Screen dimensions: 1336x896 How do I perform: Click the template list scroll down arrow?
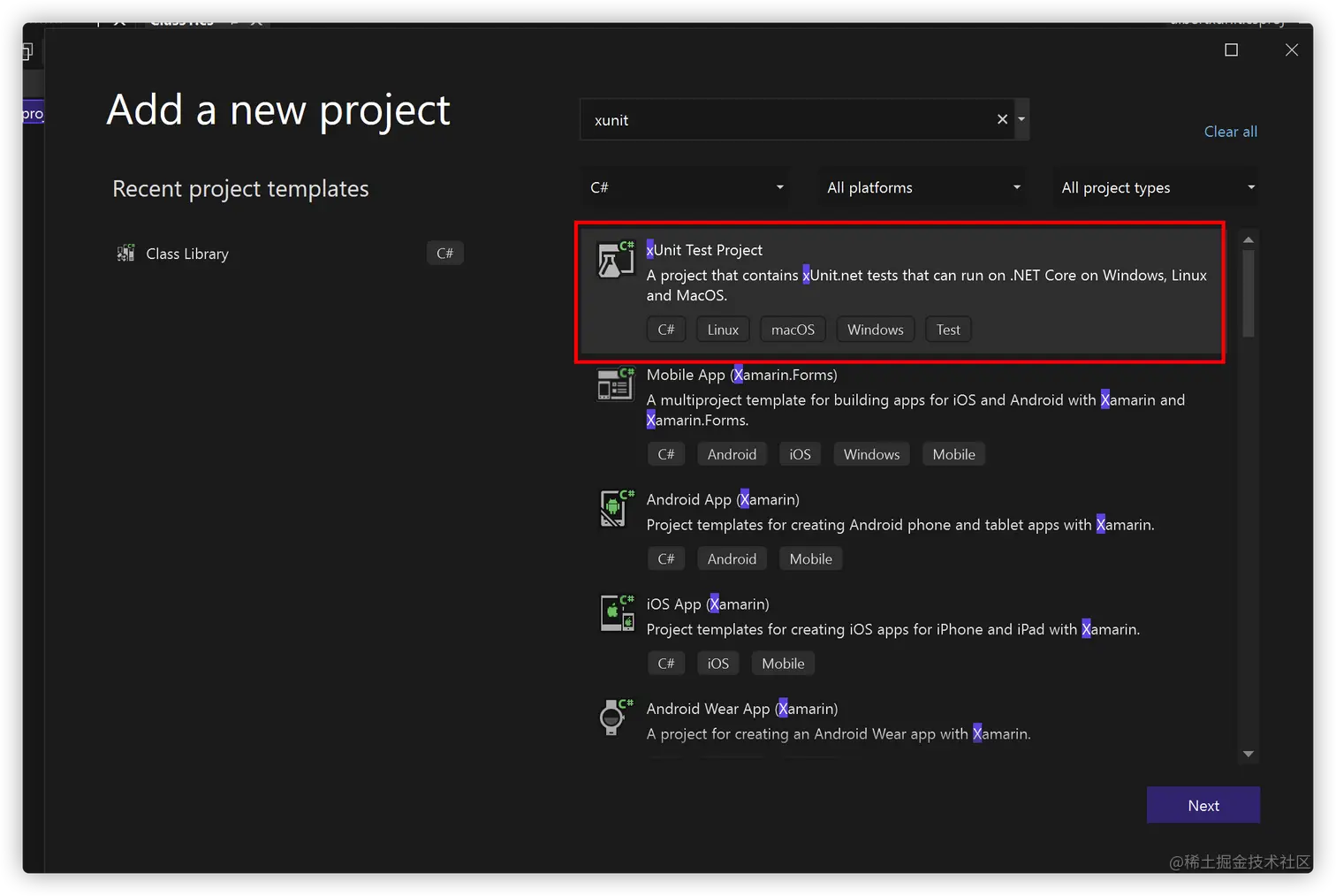(x=1249, y=754)
